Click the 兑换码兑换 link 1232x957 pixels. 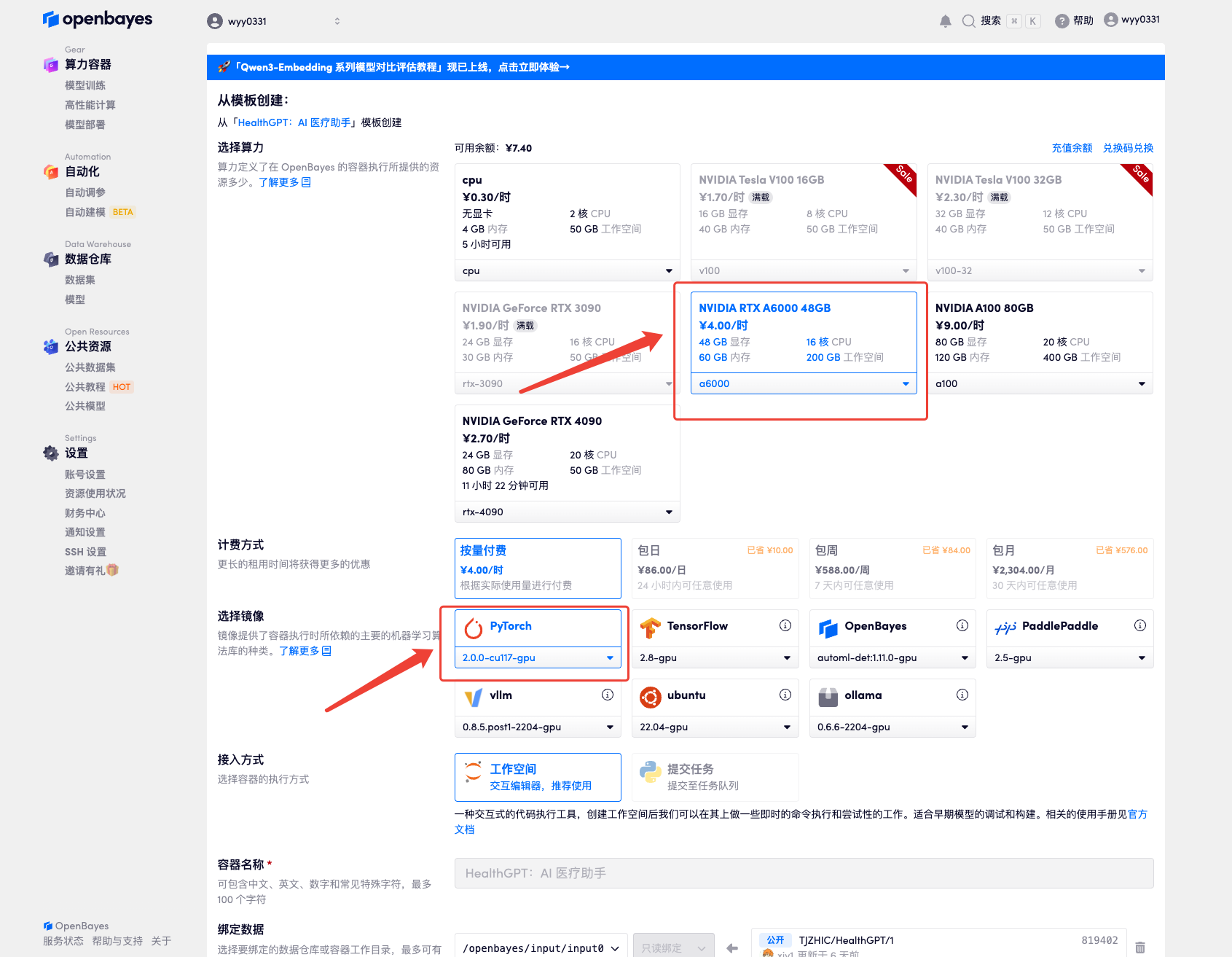[x=1127, y=148]
